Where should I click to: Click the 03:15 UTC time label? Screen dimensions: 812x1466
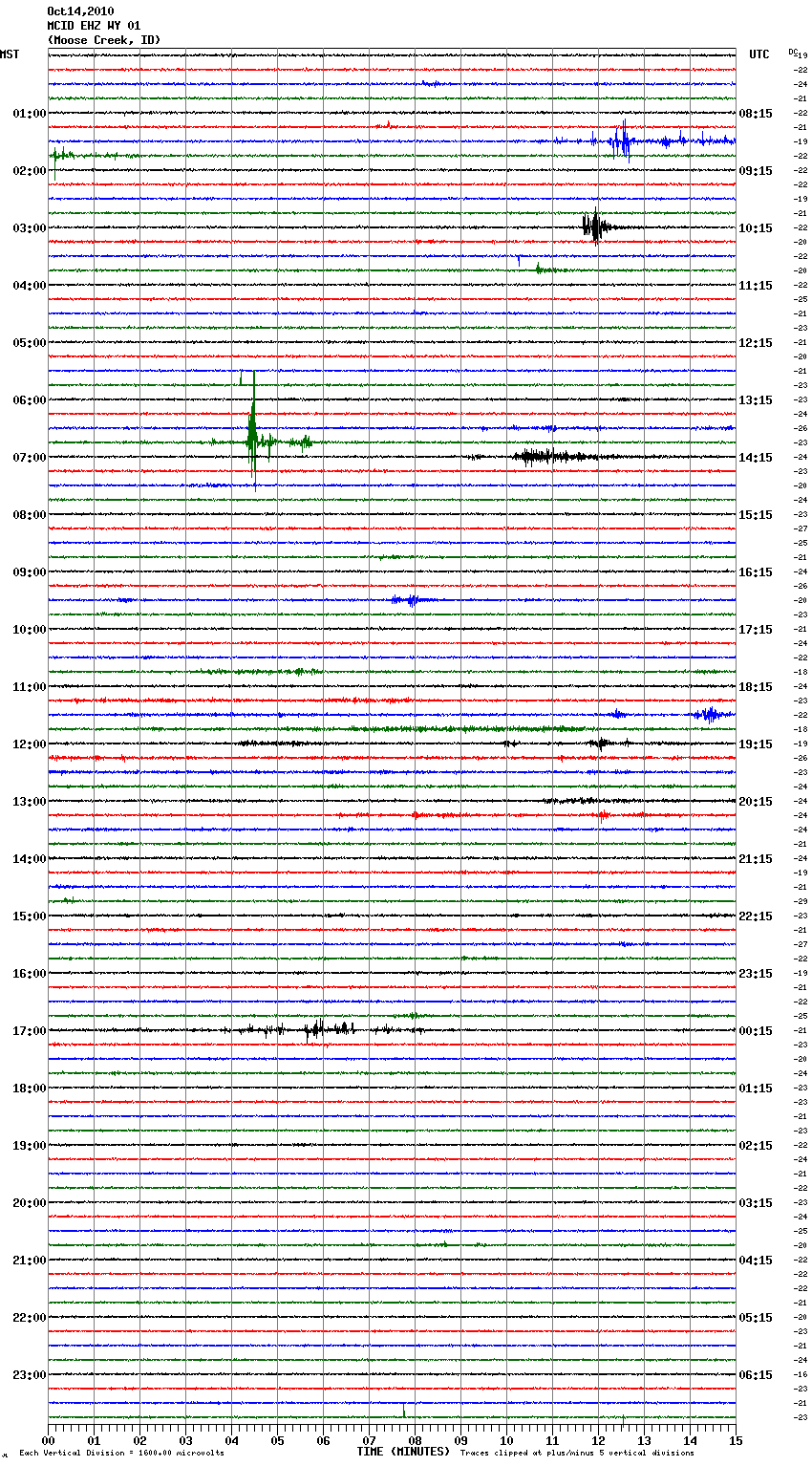click(756, 1203)
